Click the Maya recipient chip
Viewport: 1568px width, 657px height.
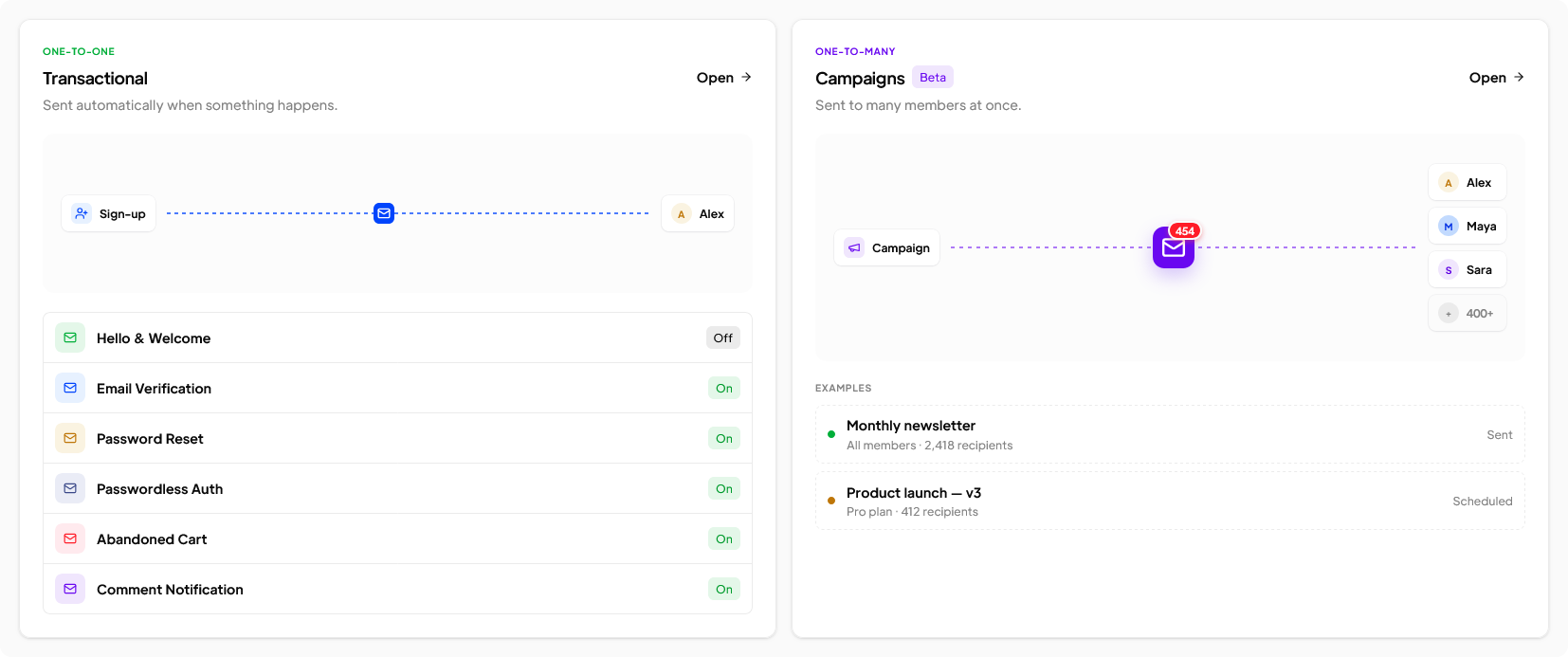click(1468, 226)
